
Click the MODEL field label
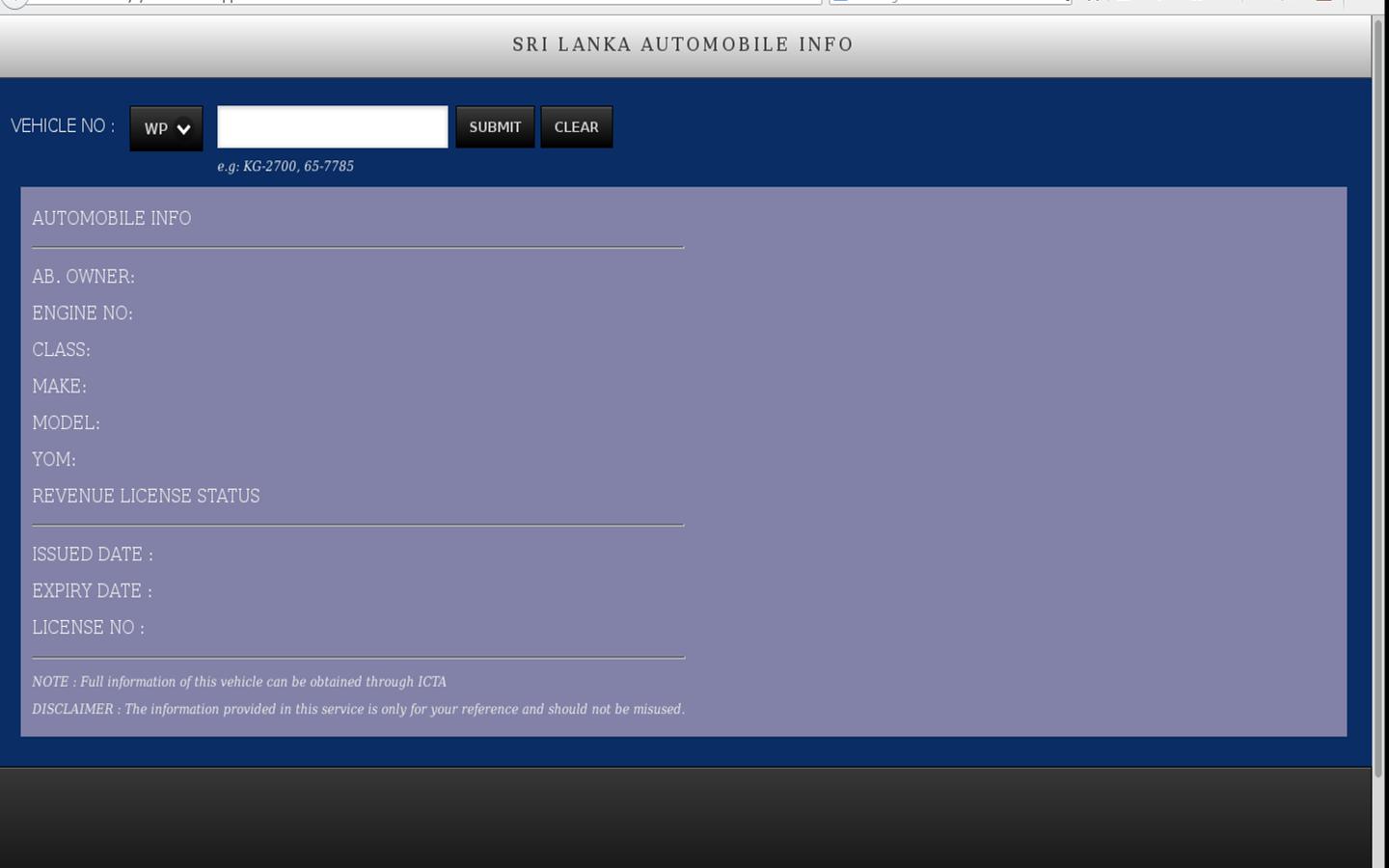click(x=66, y=423)
